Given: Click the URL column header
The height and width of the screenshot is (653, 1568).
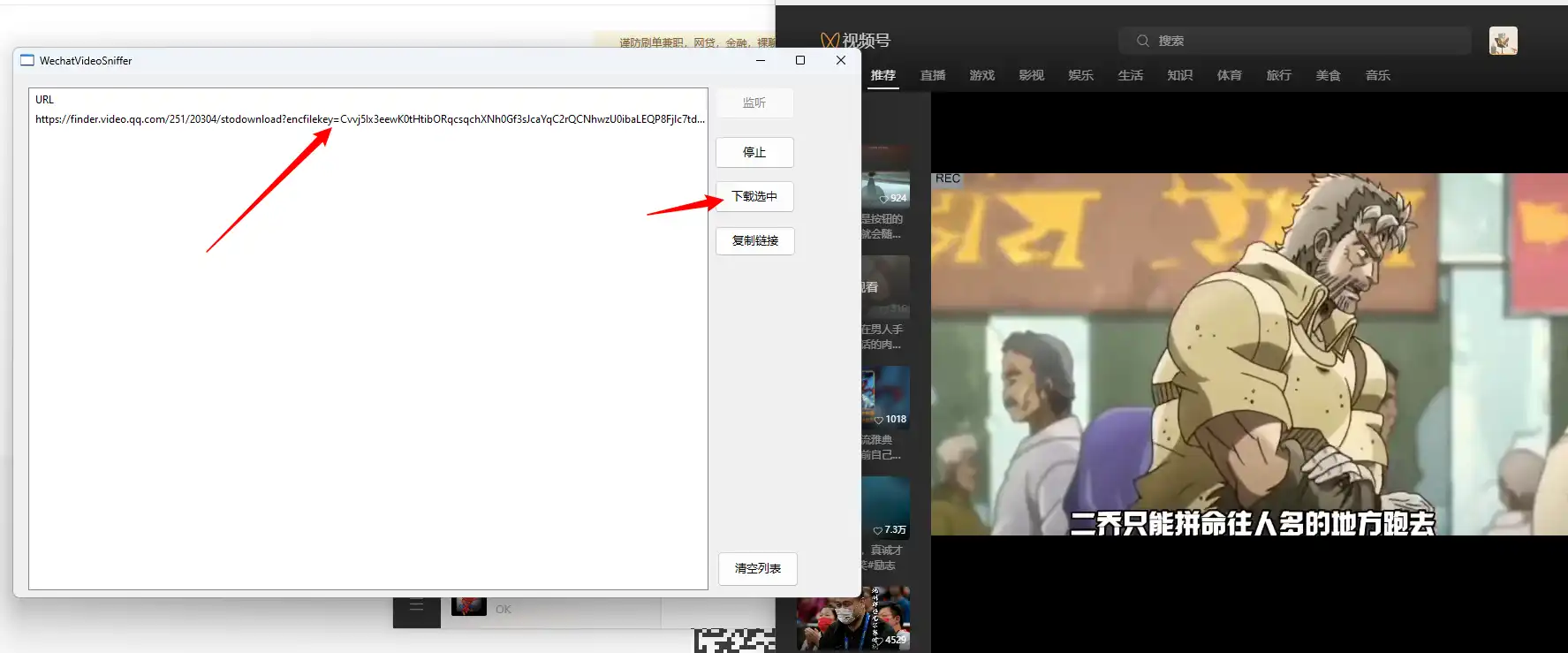Looking at the screenshot, I should click(x=45, y=100).
